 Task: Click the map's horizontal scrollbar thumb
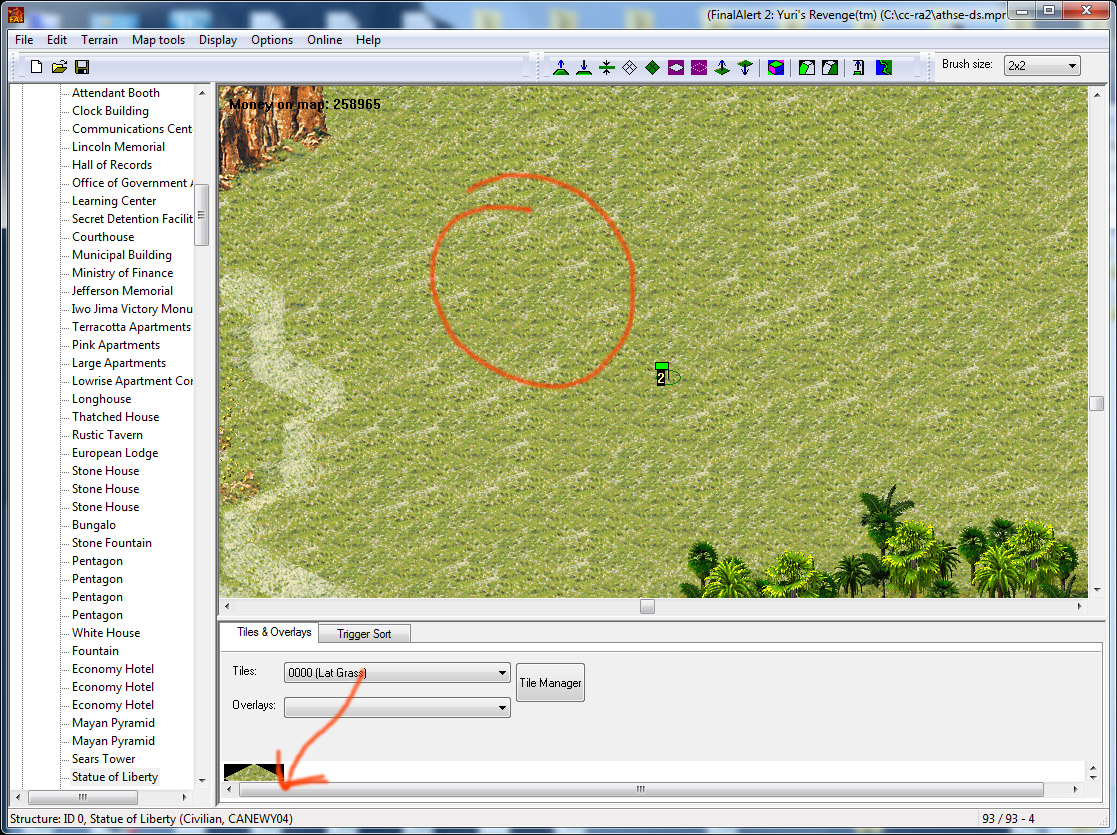click(647, 606)
